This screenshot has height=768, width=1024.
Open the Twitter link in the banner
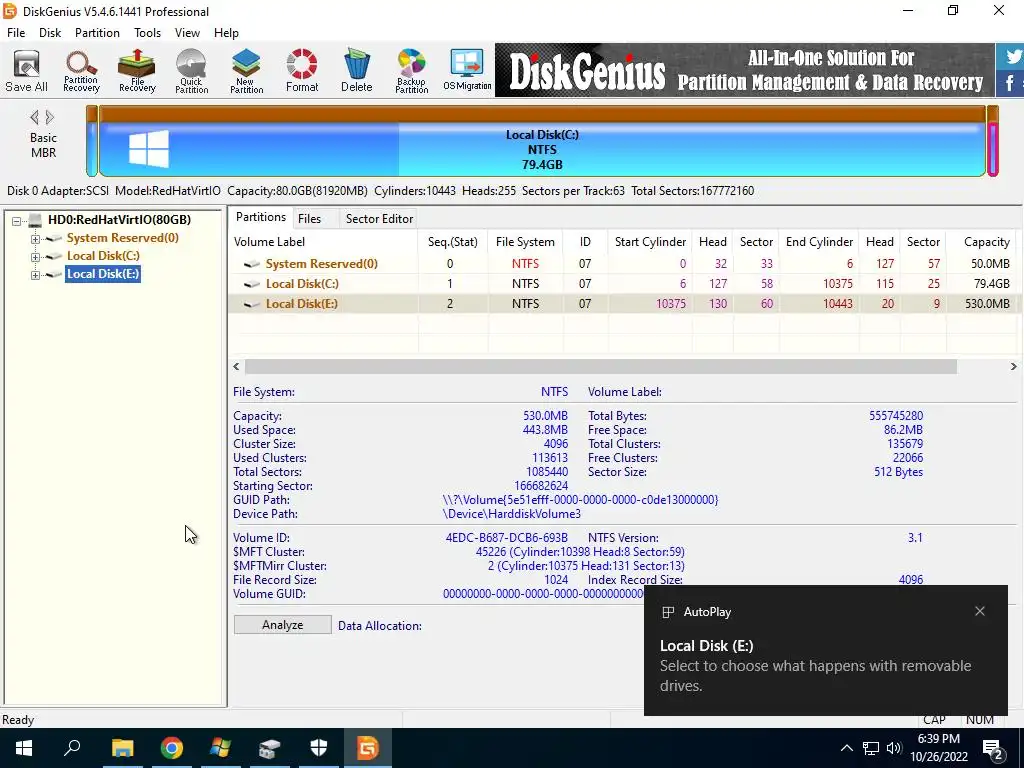[x=1012, y=56]
